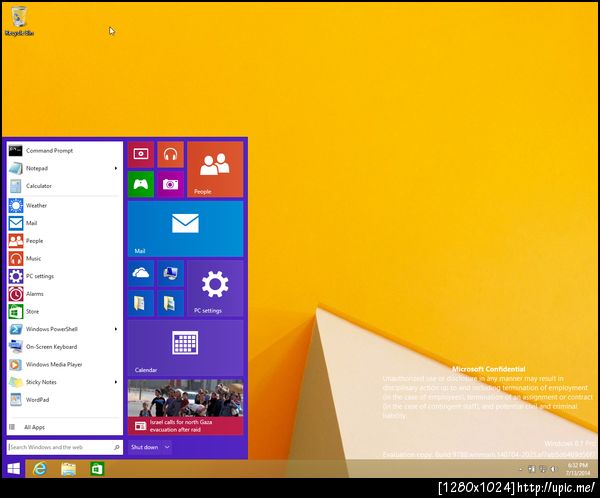The height and width of the screenshot is (498, 600).
Task: Open the wide Mail tile
Action: 186,229
